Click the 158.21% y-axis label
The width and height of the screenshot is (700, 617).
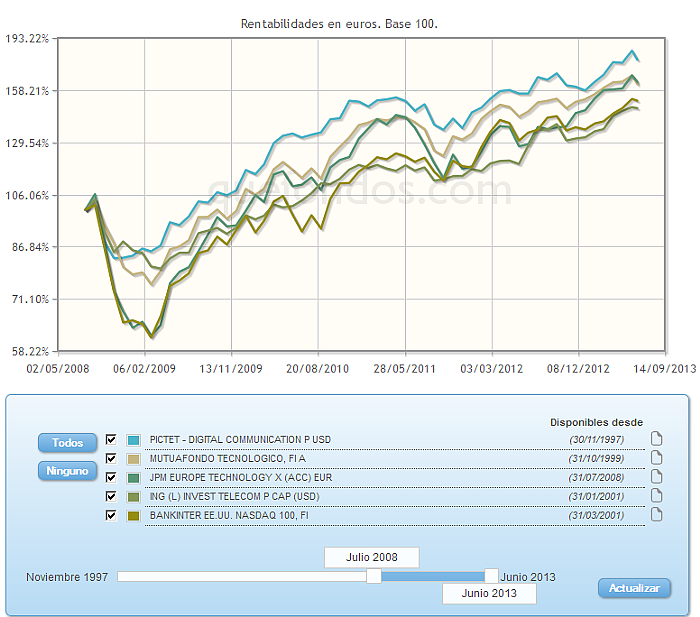(x=26, y=91)
